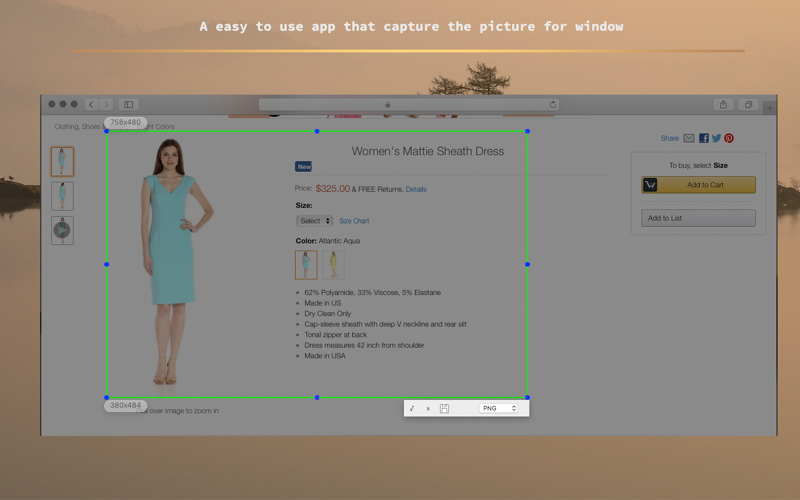Click the Safari address bar
Viewport: 800px width, 500px height.
pos(409,105)
